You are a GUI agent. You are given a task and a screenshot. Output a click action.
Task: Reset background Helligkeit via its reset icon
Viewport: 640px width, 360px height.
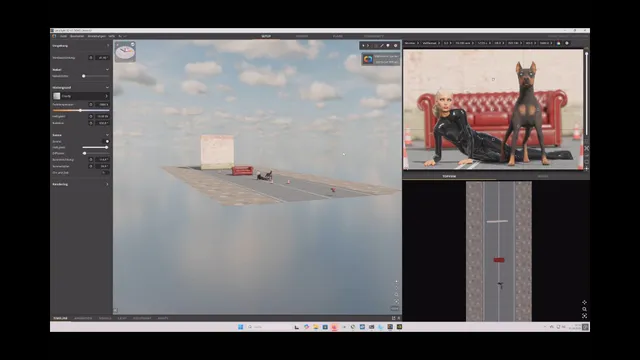click(x=91, y=117)
